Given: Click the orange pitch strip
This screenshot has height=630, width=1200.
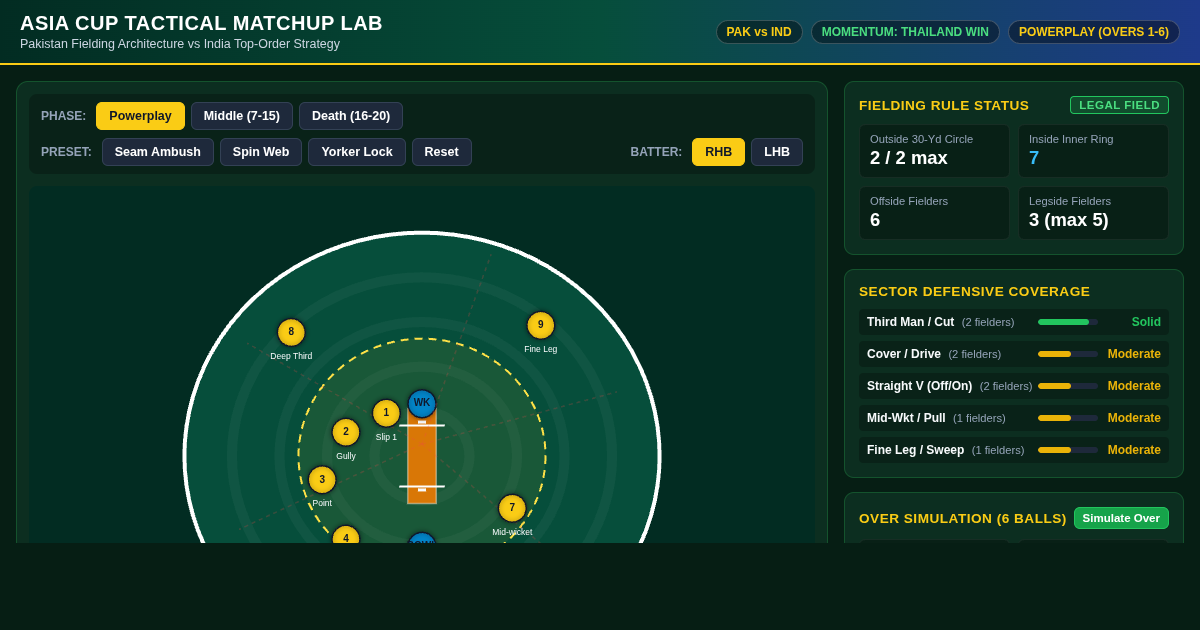Looking at the screenshot, I should [422, 456].
